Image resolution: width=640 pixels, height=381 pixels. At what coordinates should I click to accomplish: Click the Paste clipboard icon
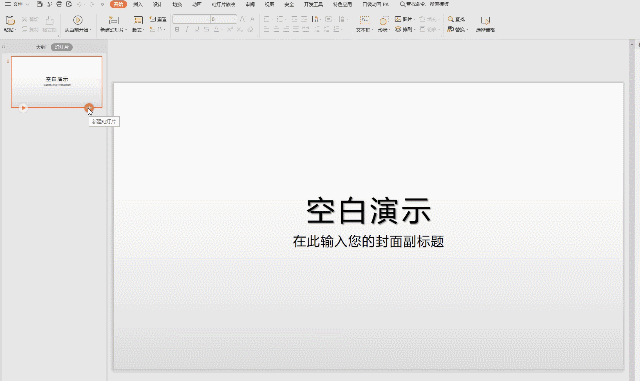(10, 20)
